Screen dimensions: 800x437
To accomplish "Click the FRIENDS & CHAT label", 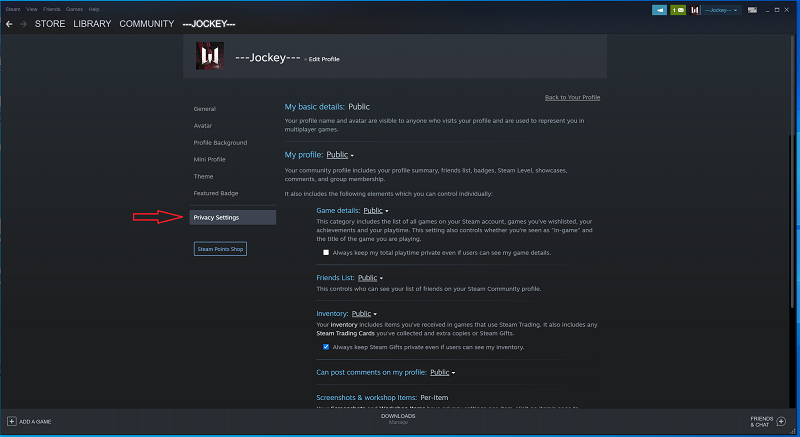I will tap(762, 422).
